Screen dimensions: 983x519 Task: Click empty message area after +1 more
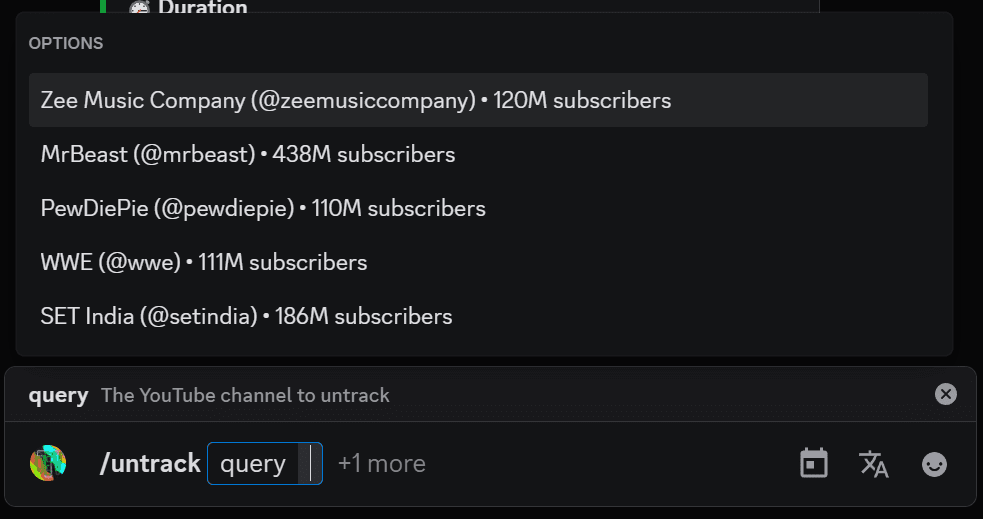click(600, 464)
